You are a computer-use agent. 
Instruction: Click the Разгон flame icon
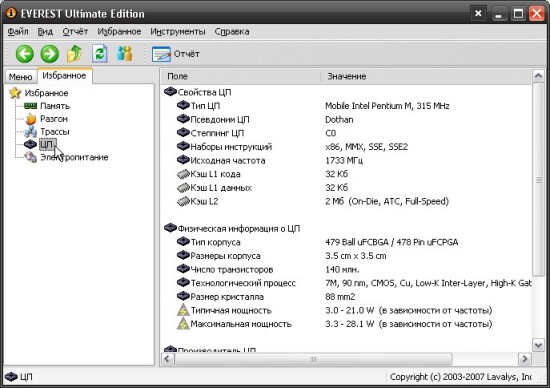31,119
